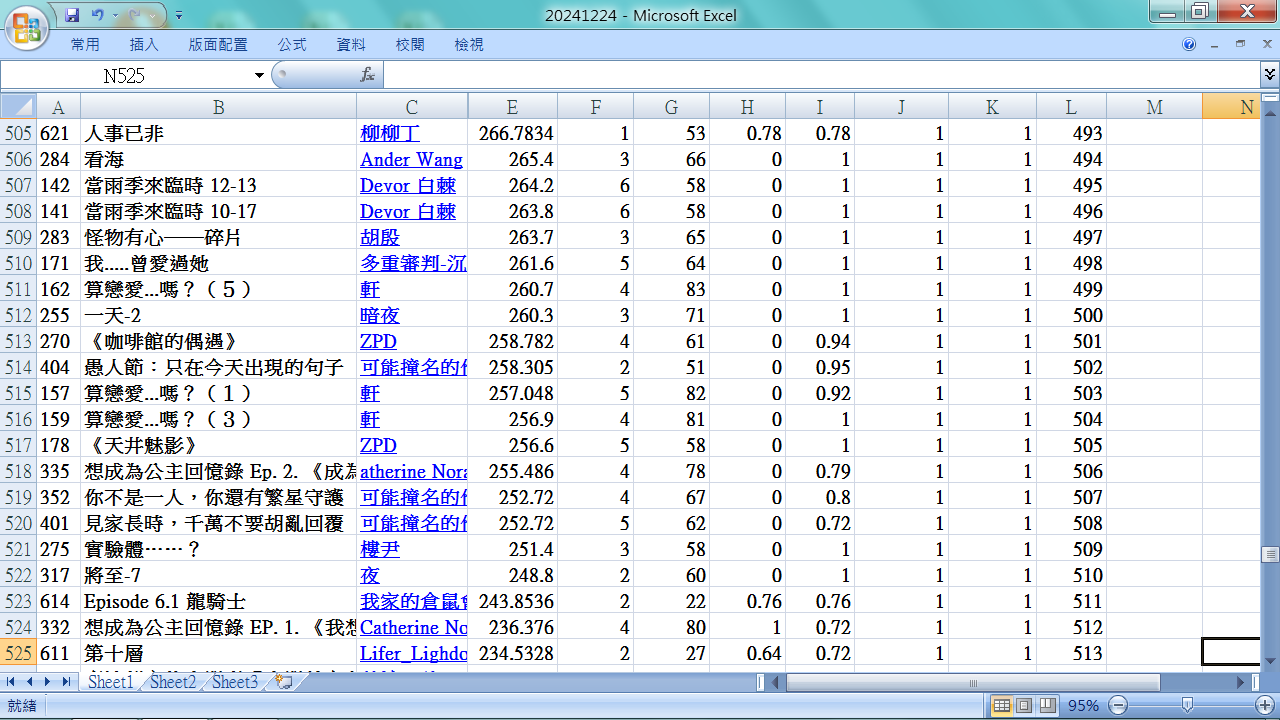Click the zoom slider handle

click(x=1185, y=706)
